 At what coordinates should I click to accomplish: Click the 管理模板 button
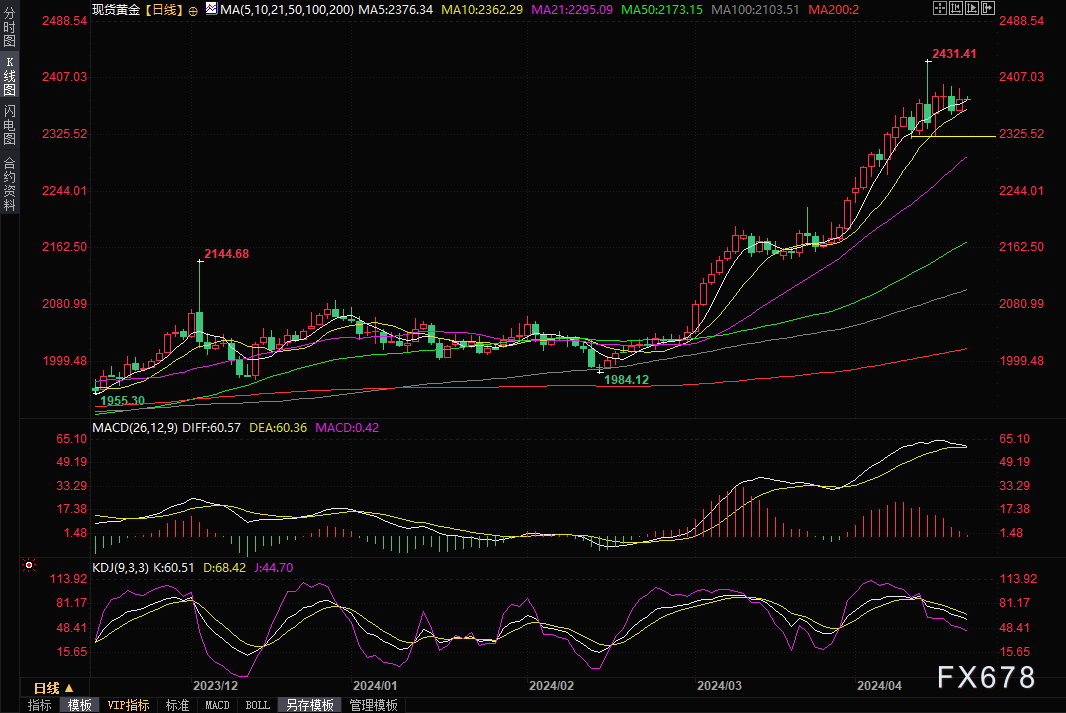point(373,705)
